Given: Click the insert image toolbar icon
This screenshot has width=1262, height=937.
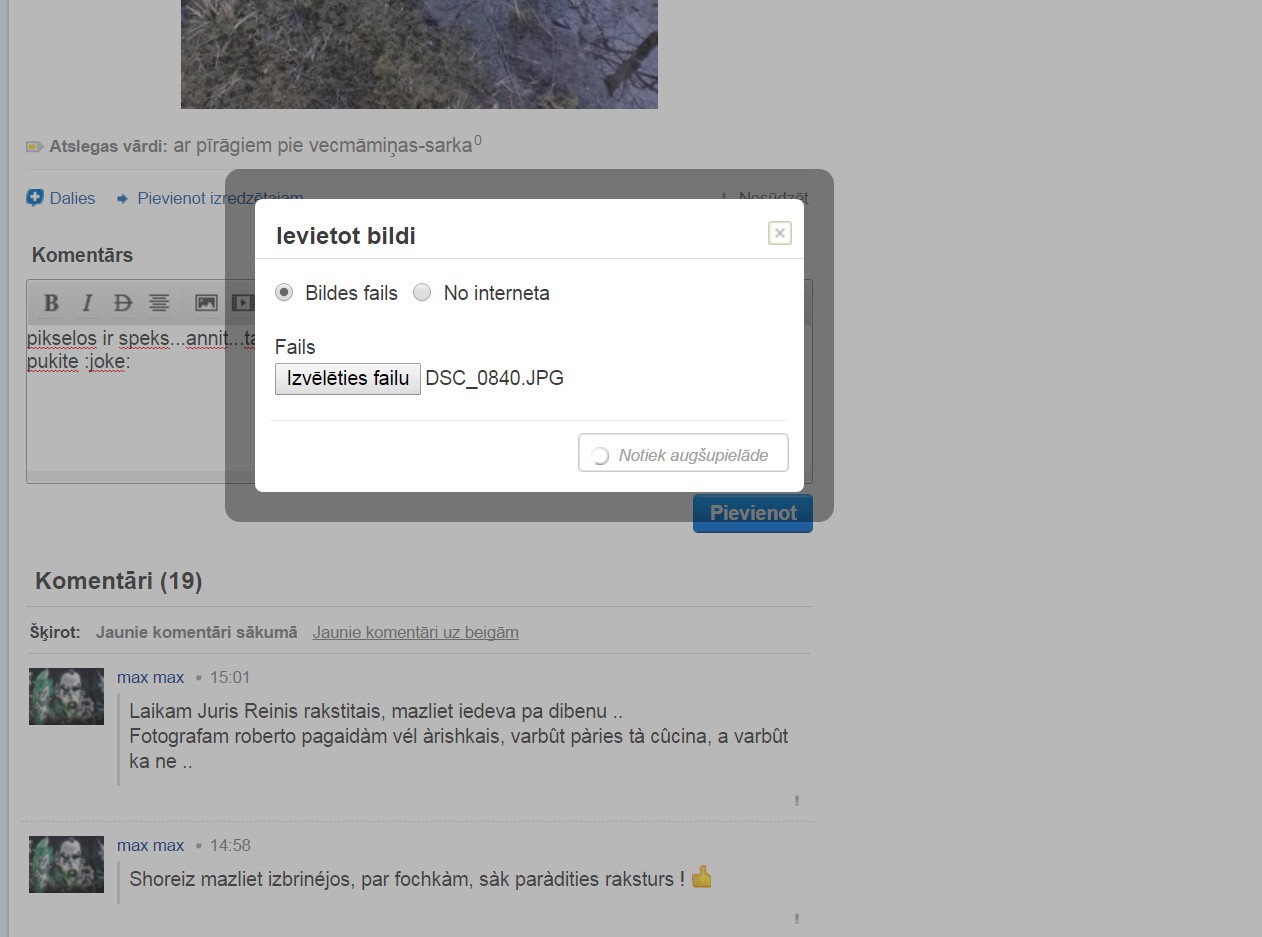Looking at the screenshot, I should click(x=206, y=303).
